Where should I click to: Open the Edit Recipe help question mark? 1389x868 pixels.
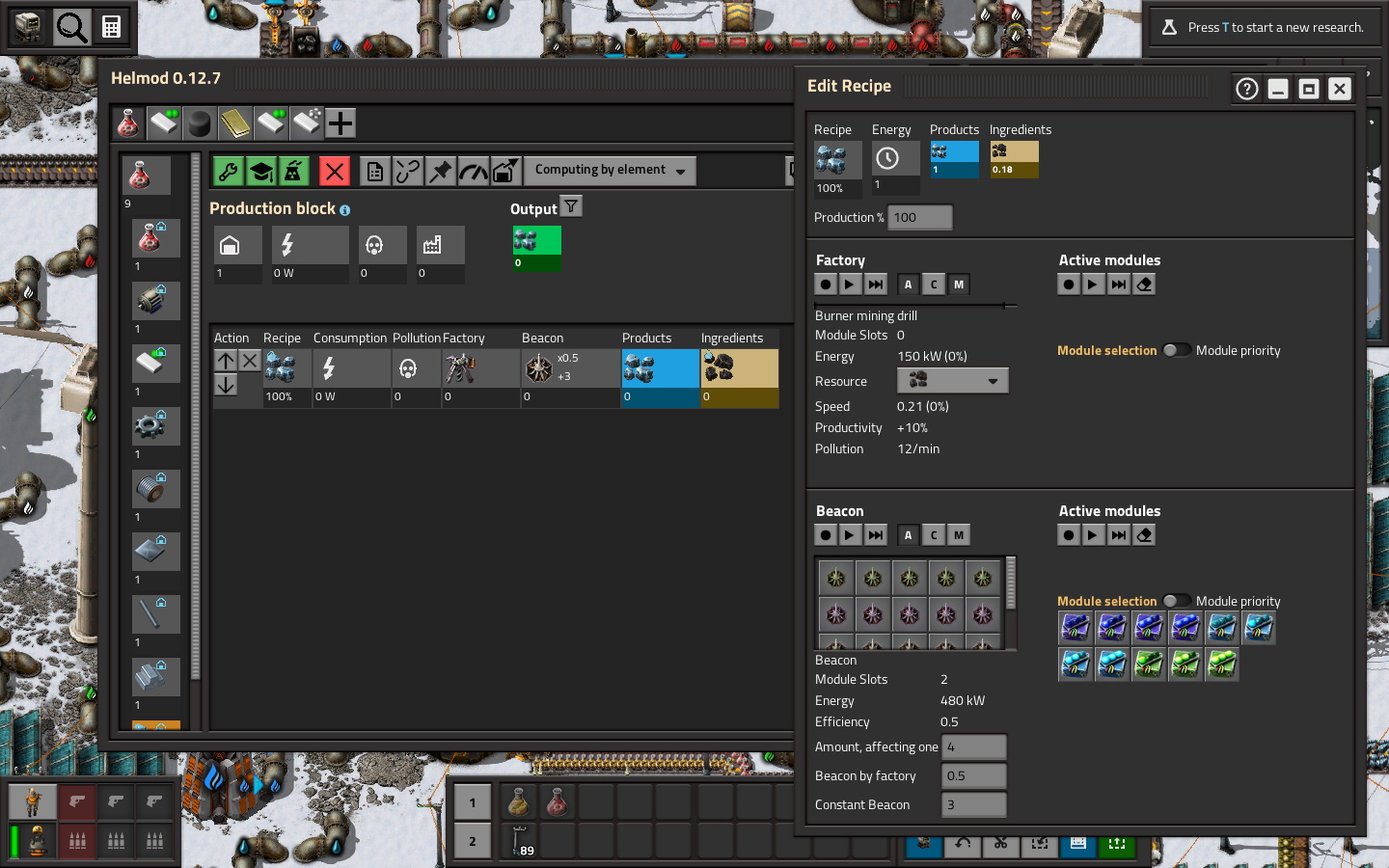[1246, 89]
